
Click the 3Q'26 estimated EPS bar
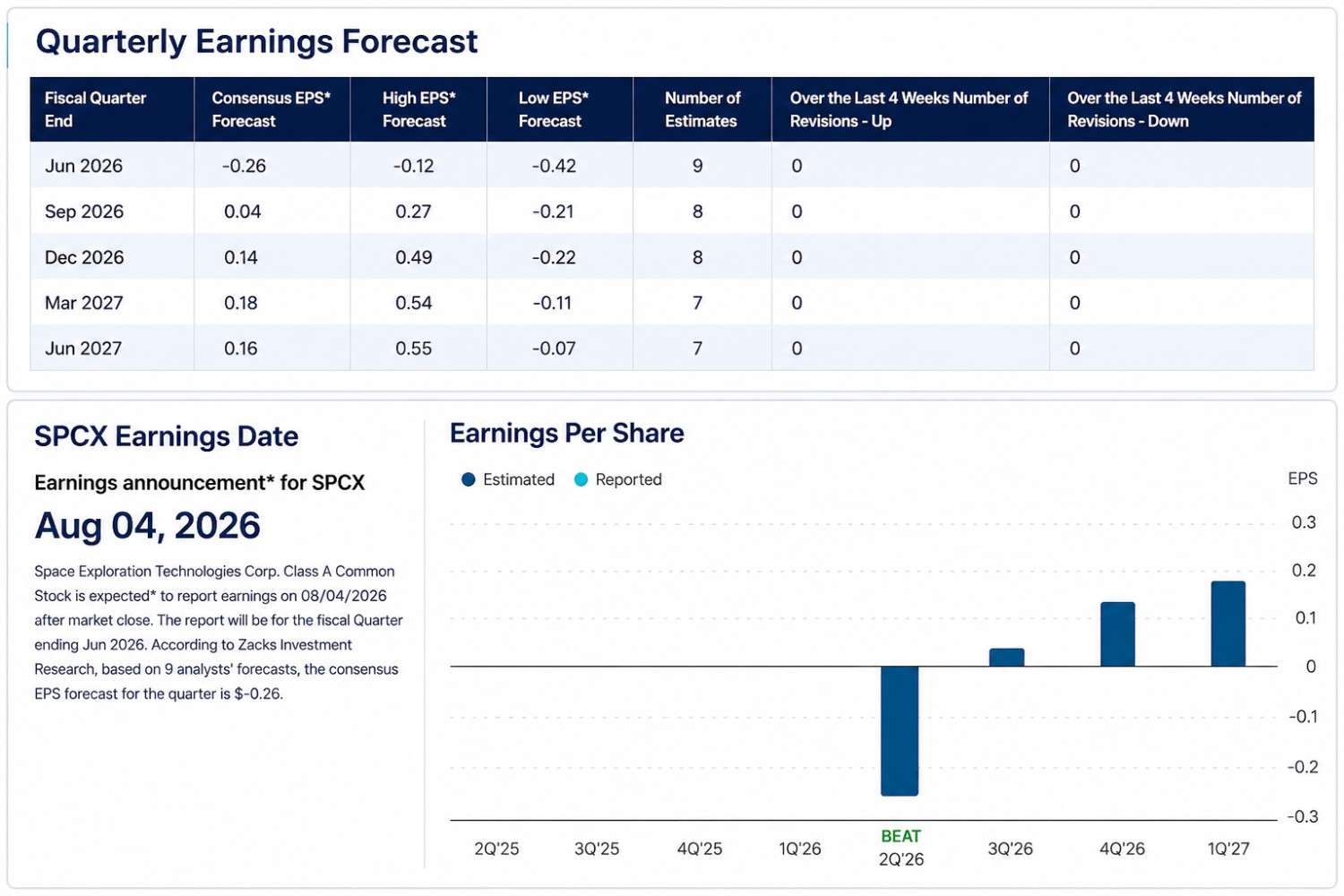point(1006,658)
